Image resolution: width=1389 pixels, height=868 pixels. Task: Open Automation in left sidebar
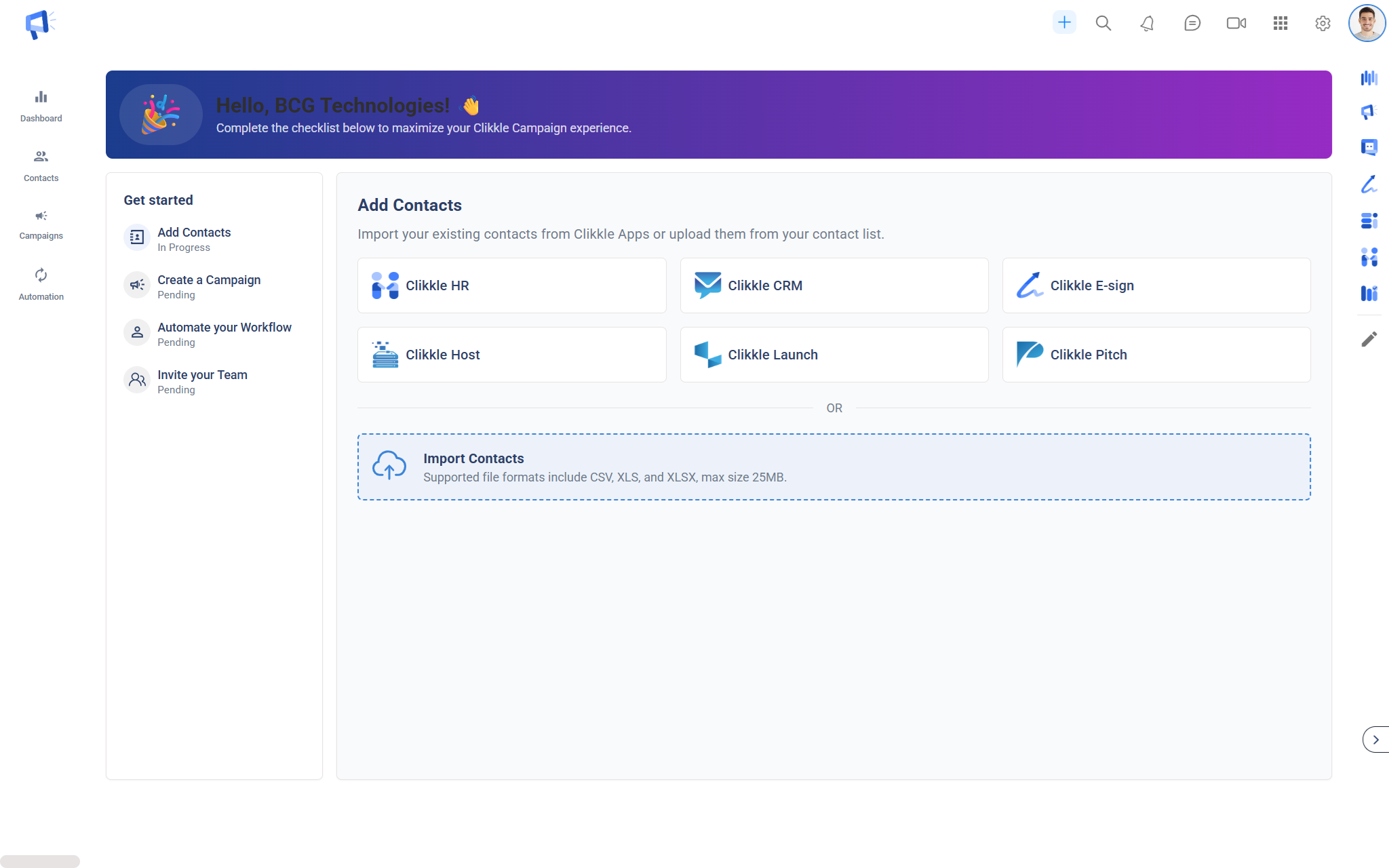[x=41, y=284]
